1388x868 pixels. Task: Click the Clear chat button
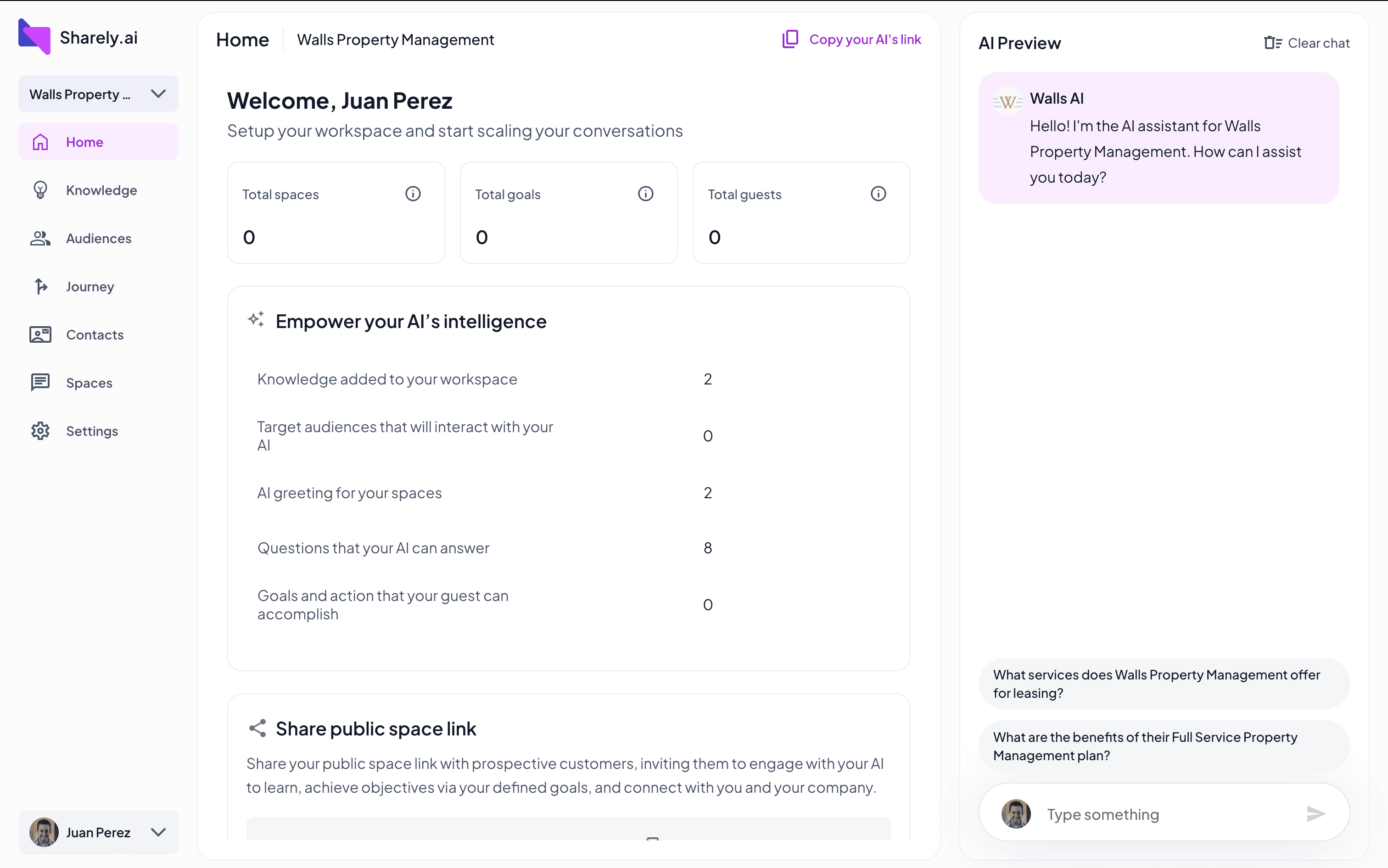[1306, 43]
